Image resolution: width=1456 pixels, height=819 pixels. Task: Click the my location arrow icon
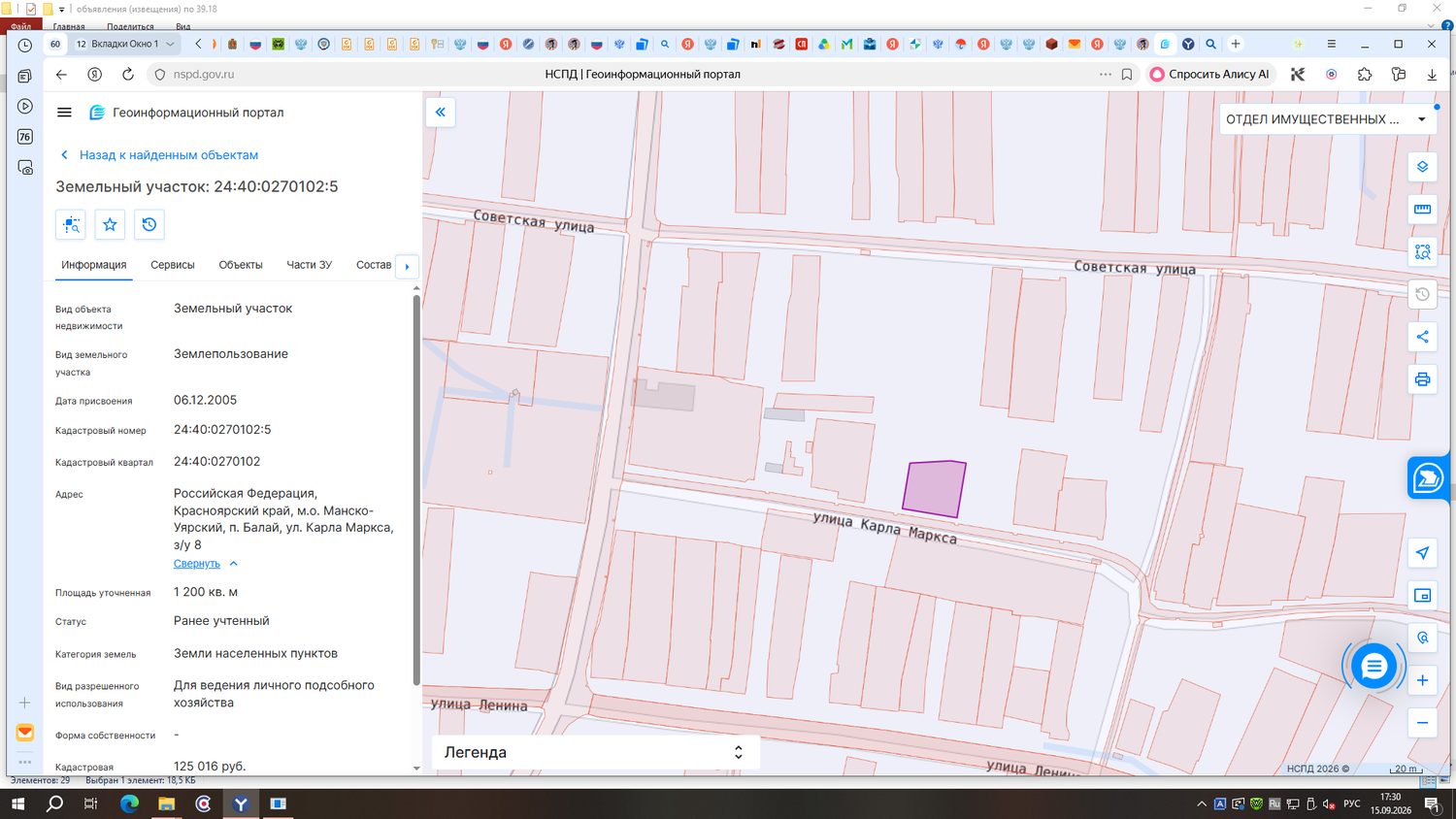[1422, 553]
